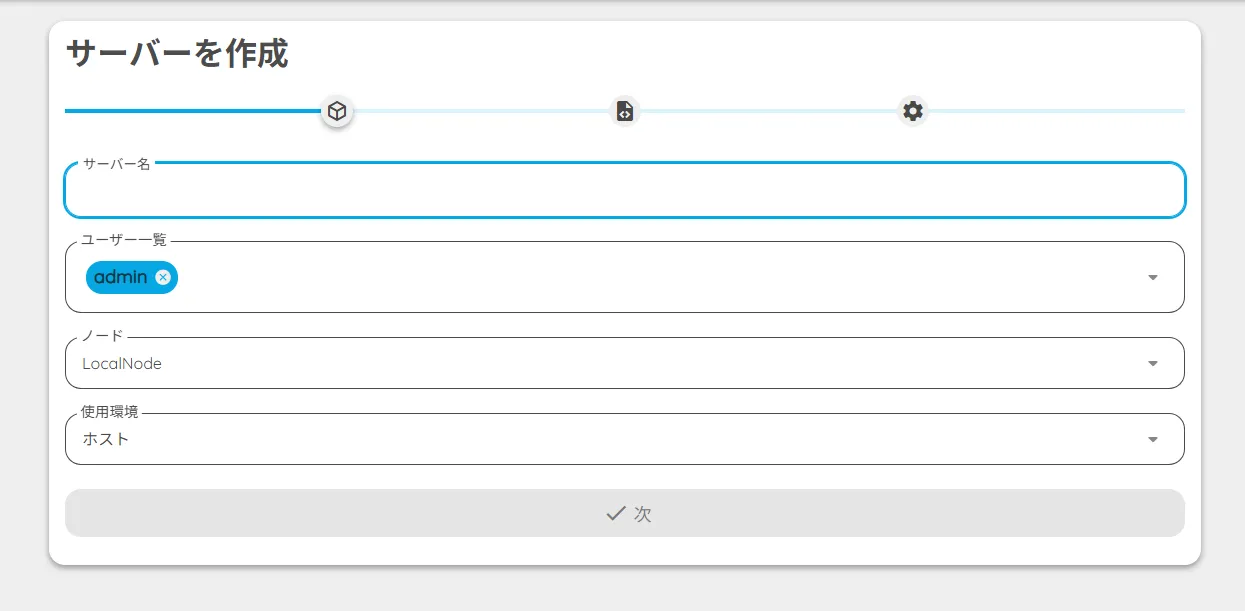The image size is (1245, 611).
Task: Click the LocalNode value in the node selector
Action: pyautogui.click(x=122, y=364)
